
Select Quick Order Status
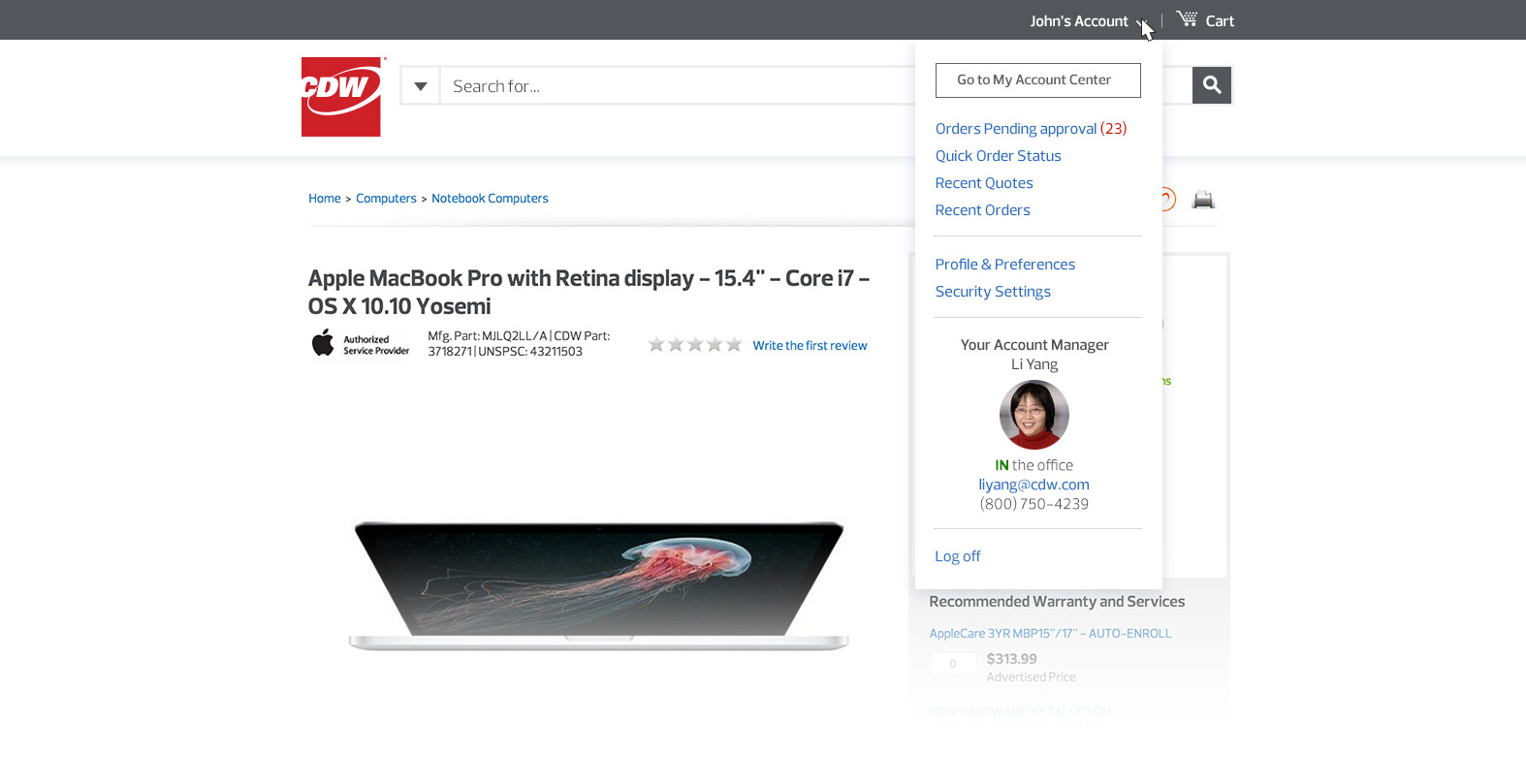[x=998, y=156]
